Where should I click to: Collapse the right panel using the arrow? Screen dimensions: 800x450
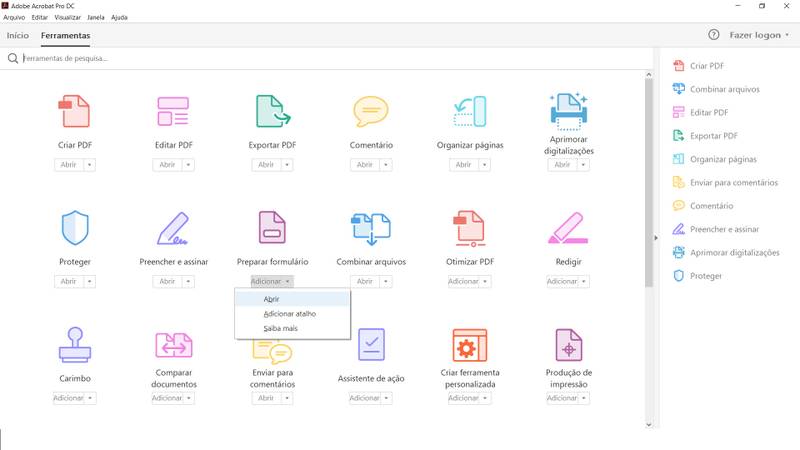pyautogui.click(x=656, y=238)
